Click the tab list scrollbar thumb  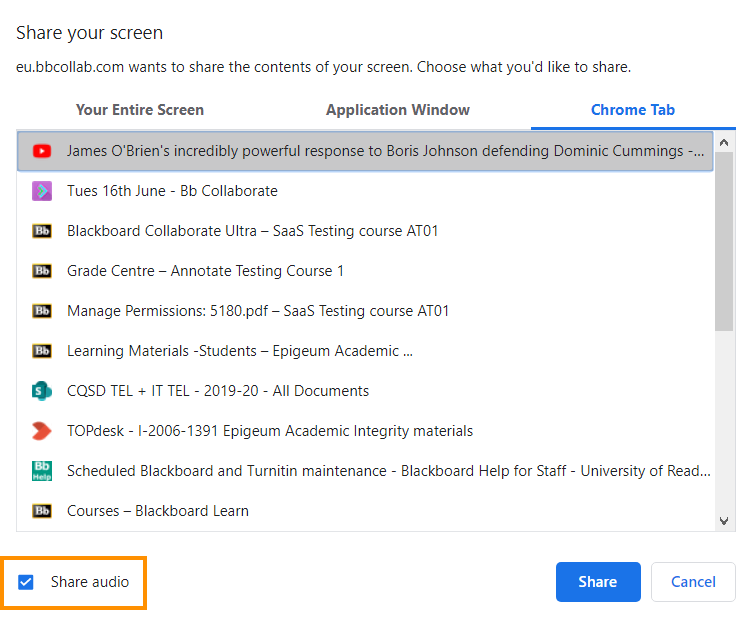coord(725,238)
